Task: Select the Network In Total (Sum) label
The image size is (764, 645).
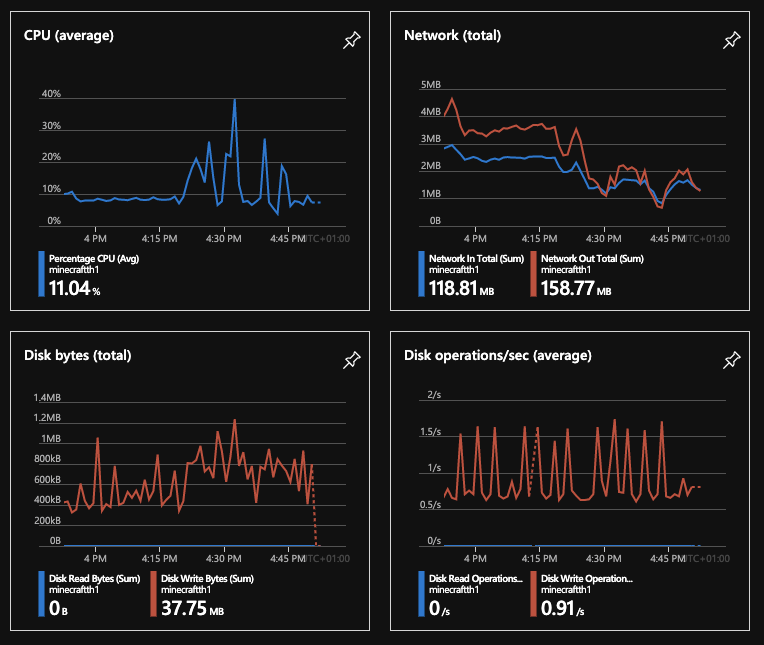Action: (x=476, y=259)
